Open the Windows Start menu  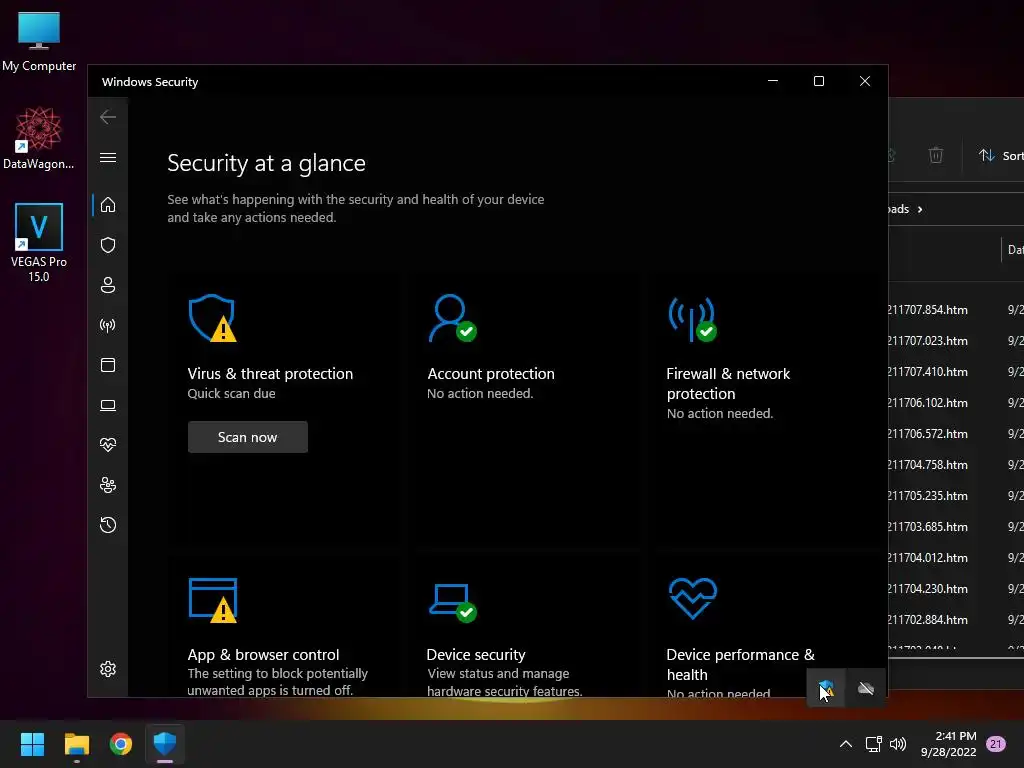(x=32, y=744)
